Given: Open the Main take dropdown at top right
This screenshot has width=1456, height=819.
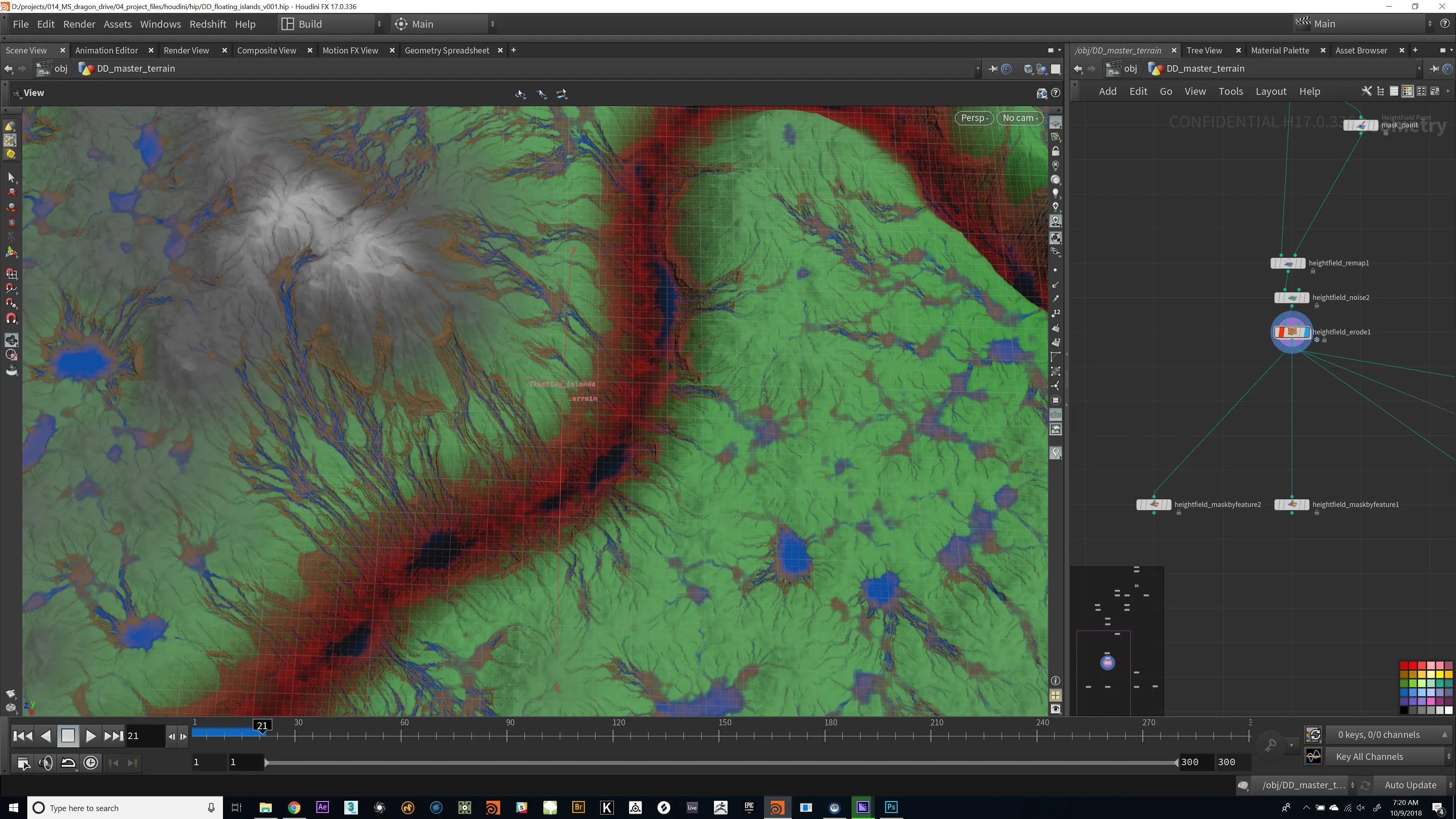Looking at the screenshot, I should tap(1363, 24).
